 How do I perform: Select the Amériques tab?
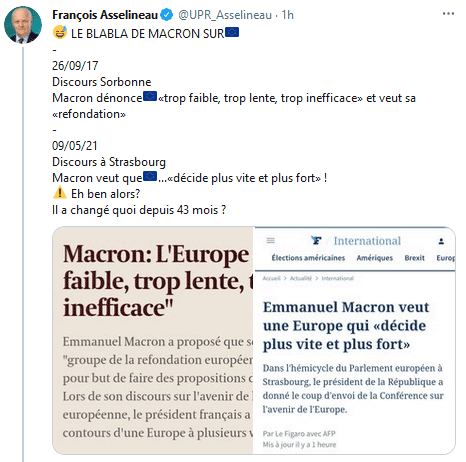pyautogui.click(x=374, y=258)
